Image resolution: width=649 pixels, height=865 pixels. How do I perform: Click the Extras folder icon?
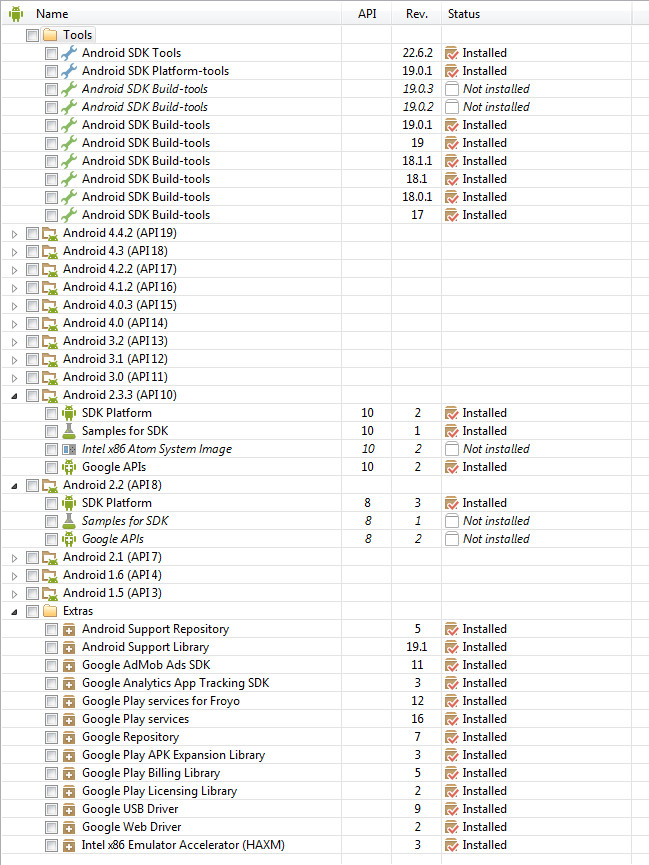click(x=50, y=611)
